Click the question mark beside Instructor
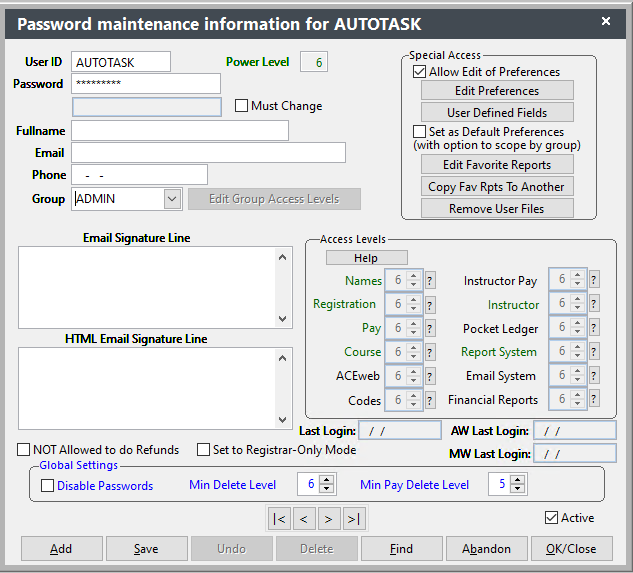The height and width of the screenshot is (573, 633). pyautogui.click(x=594, y=303)
